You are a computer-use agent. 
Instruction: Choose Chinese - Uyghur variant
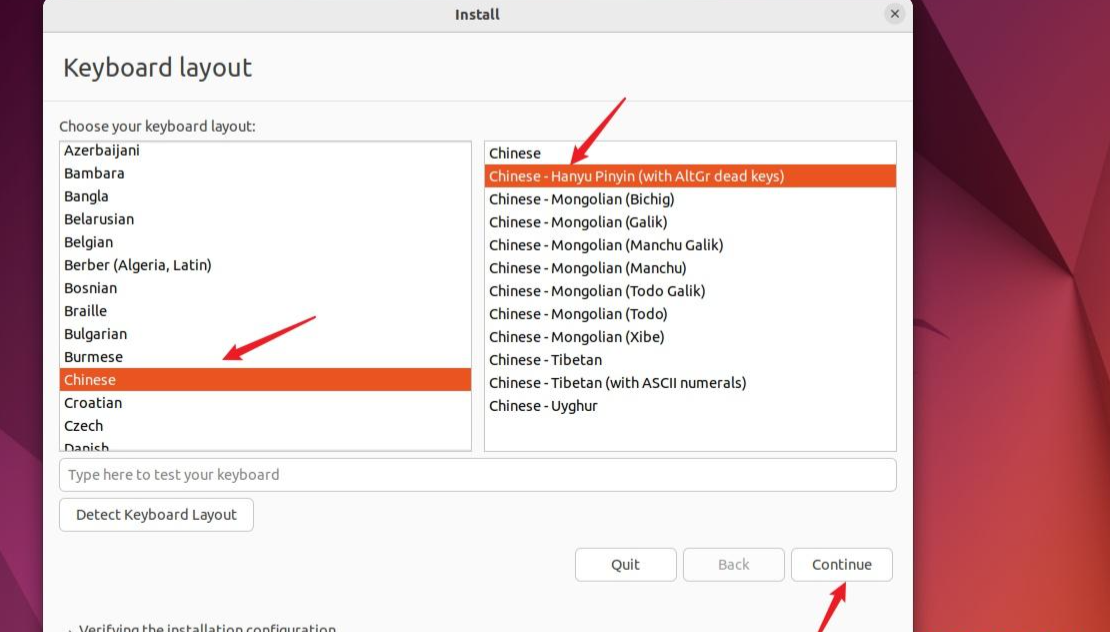[690, 406]
